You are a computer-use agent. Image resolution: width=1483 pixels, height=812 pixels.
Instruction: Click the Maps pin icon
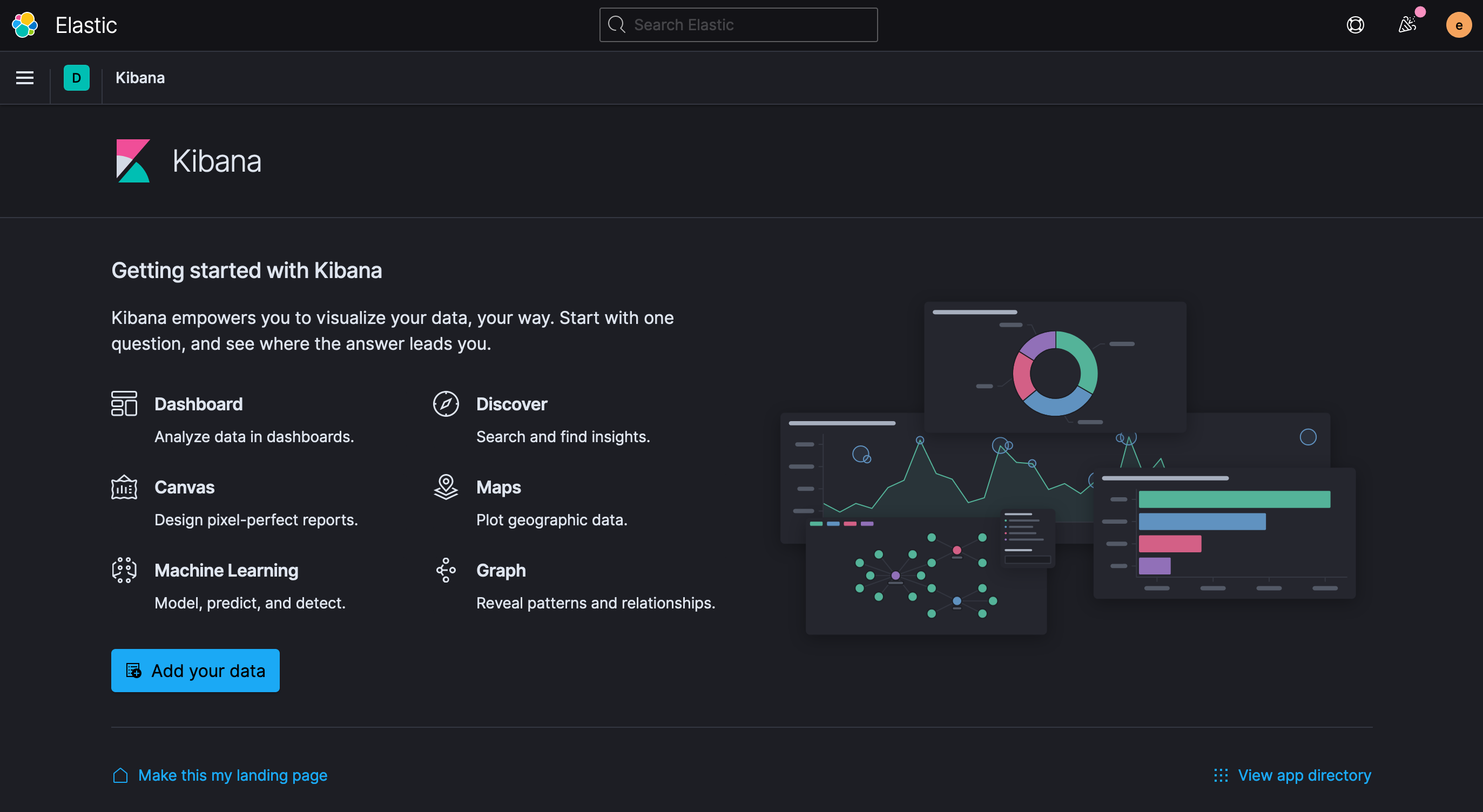(x=446, y=487)
